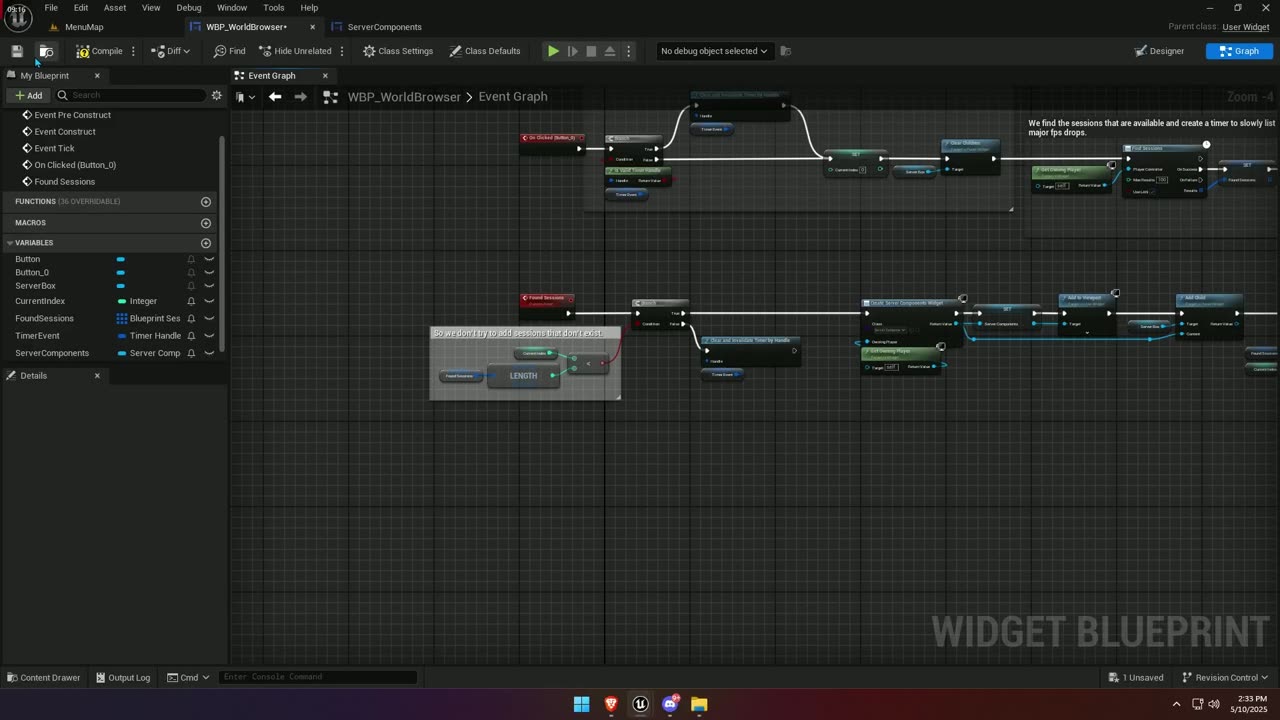Toggle Hide Unrelated nodes
Image resolution: width=1280 pixels, height=720 pixels.
pos(295,51)
